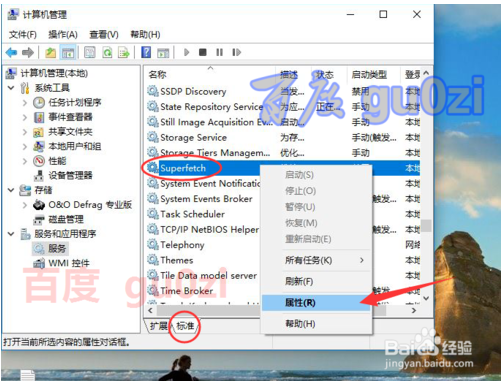
Task: Choose 属性(R) in the context menu
Action: pos(316,303)
